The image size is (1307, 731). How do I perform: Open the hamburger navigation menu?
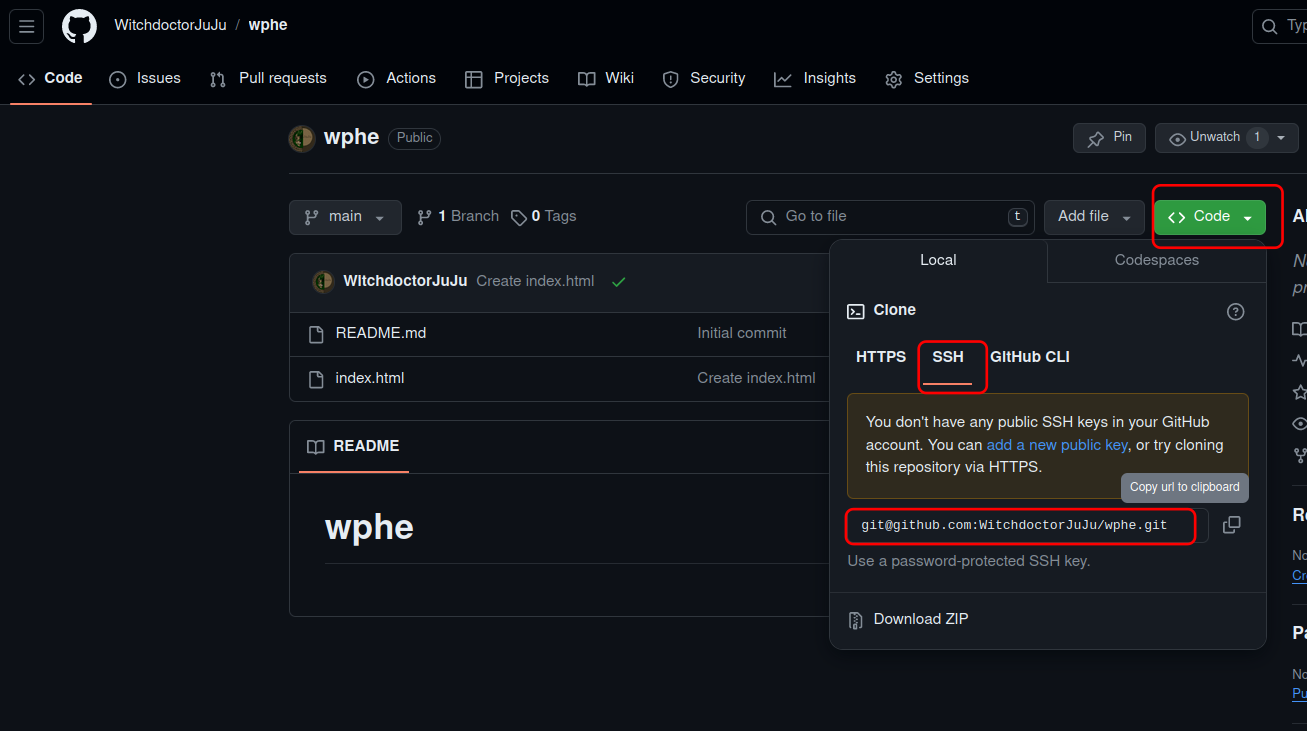click(x=26, y=26)
